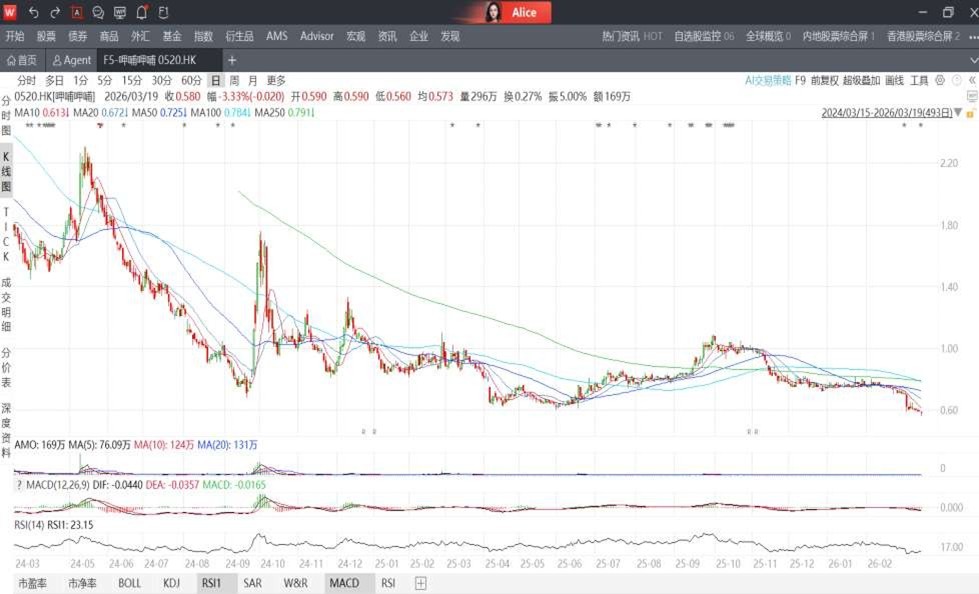Toggle the RSI1 indicator tab
The width and height of the screenshot is (979, 594).
[211, 583]
